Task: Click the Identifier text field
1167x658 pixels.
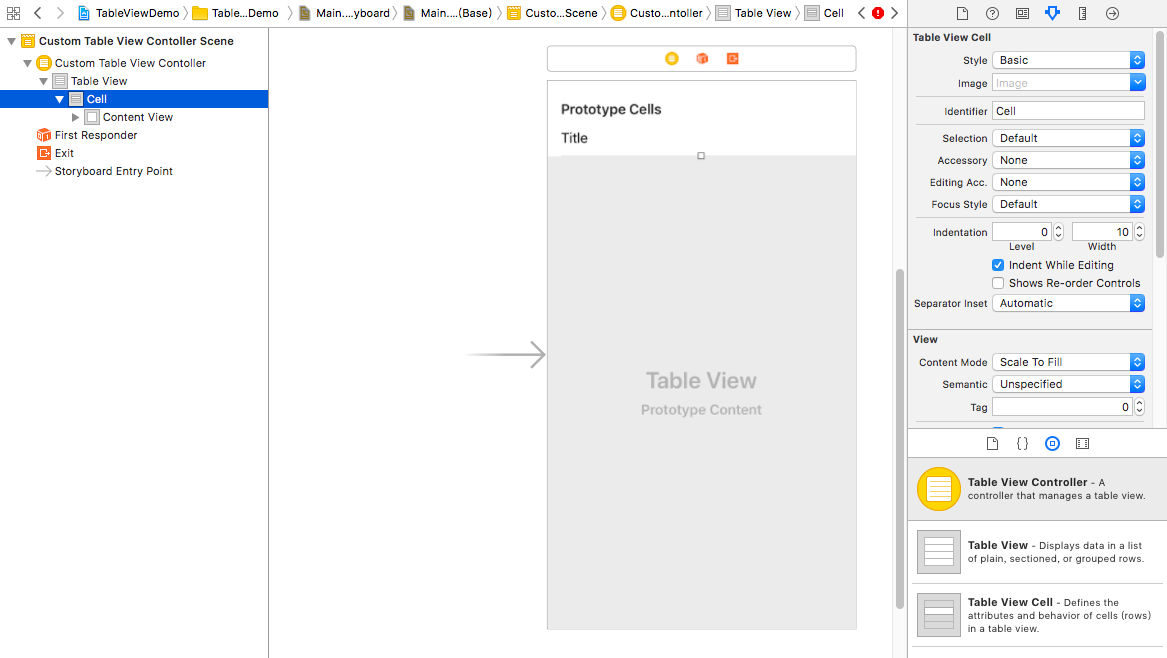Action: click(x=1067, y=111)
